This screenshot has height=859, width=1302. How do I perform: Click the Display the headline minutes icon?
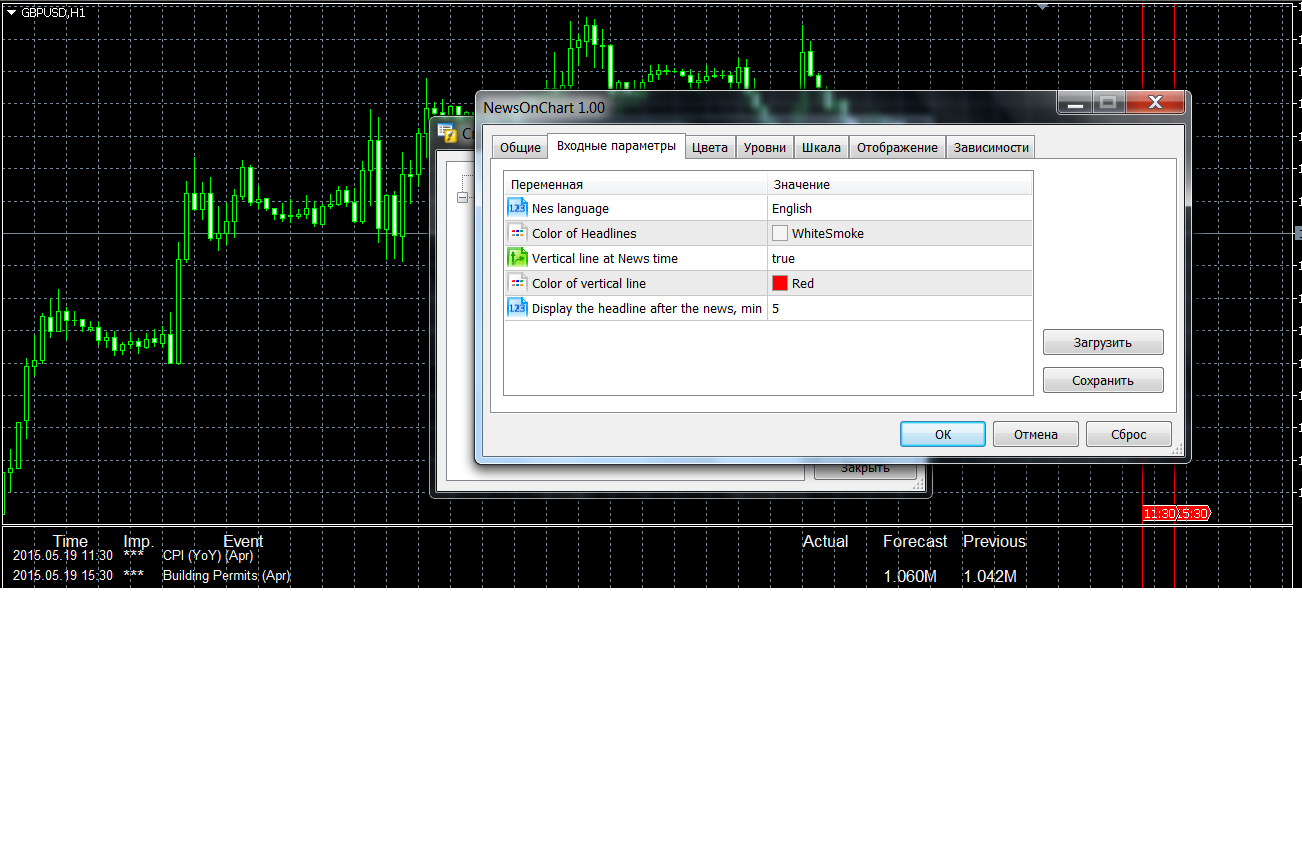tap(517, 308)
